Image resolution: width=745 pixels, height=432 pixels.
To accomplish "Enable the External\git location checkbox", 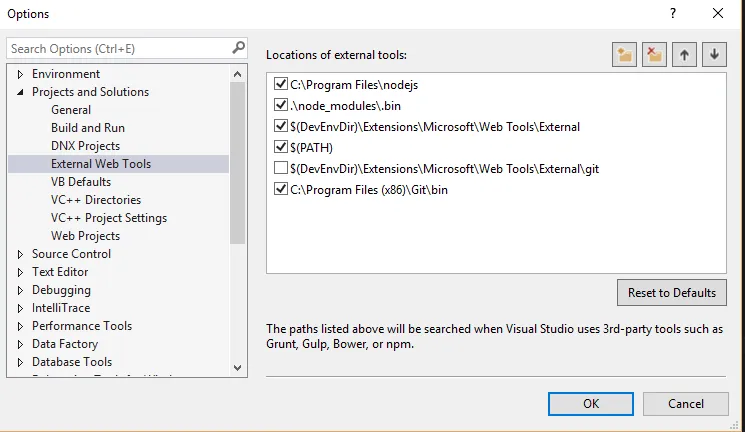I will point(281,168).
